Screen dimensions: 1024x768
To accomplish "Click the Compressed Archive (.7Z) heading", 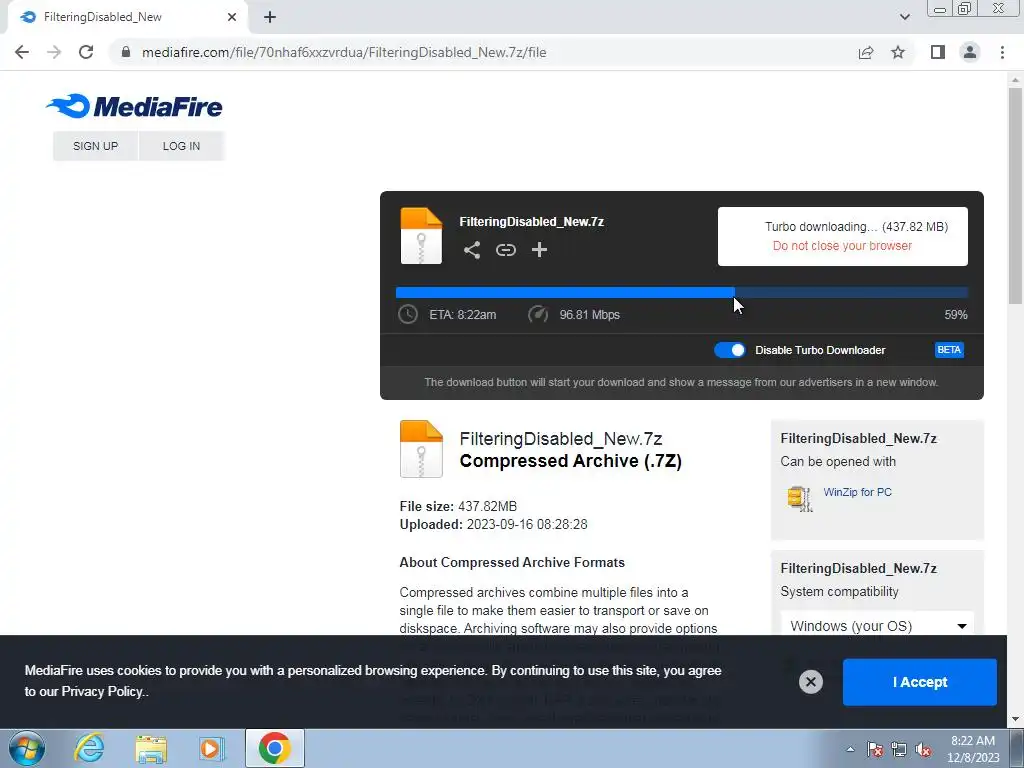I will pos(571,460).
